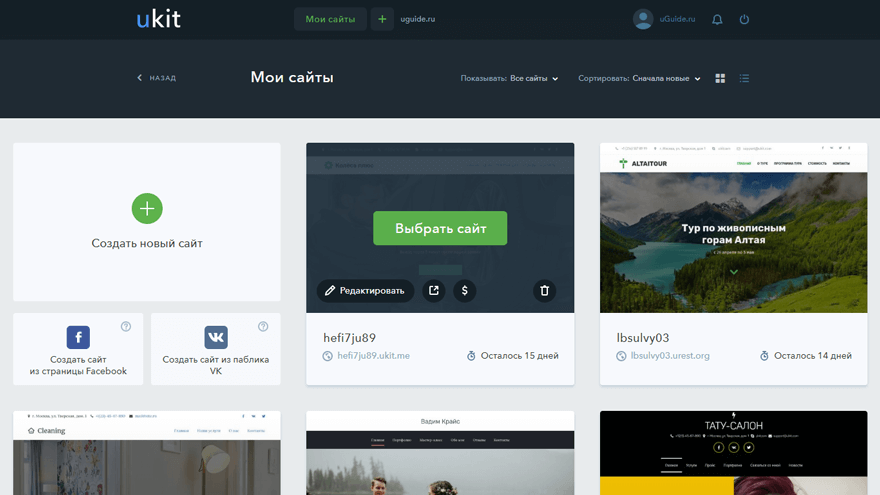Click Редактировать on hefi7ju89 card
Screen dimensions: 880x495
click(x=365, y=291)
